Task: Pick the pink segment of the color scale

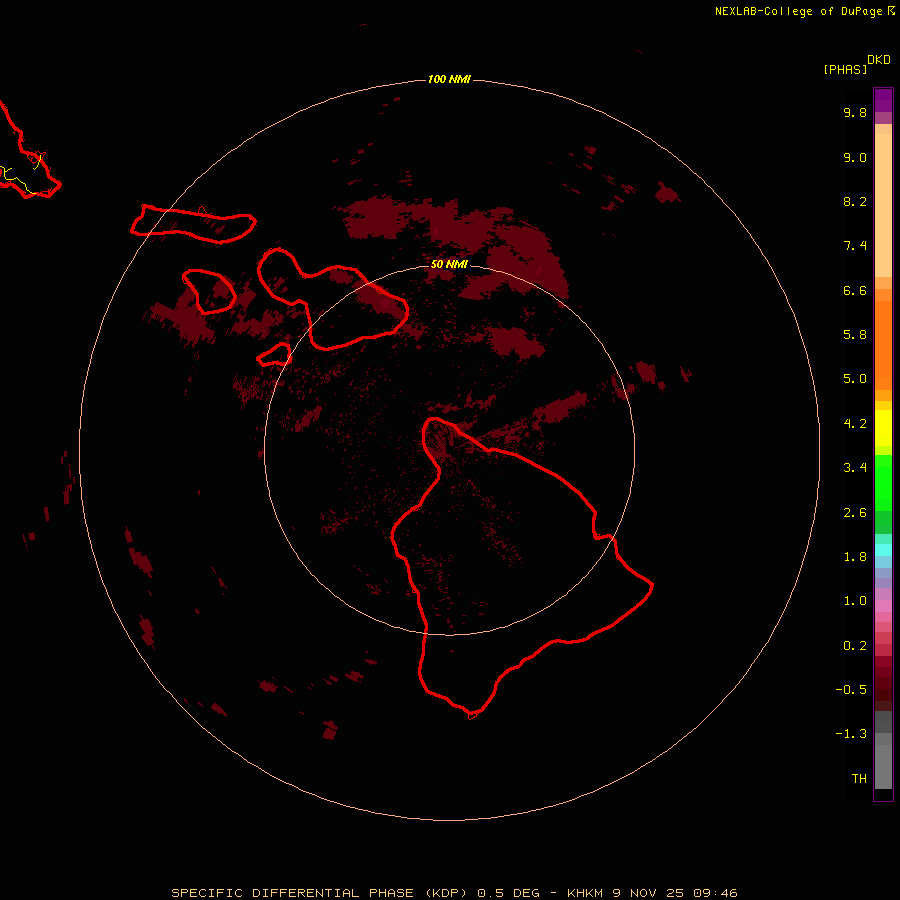Action: point(883,606)
